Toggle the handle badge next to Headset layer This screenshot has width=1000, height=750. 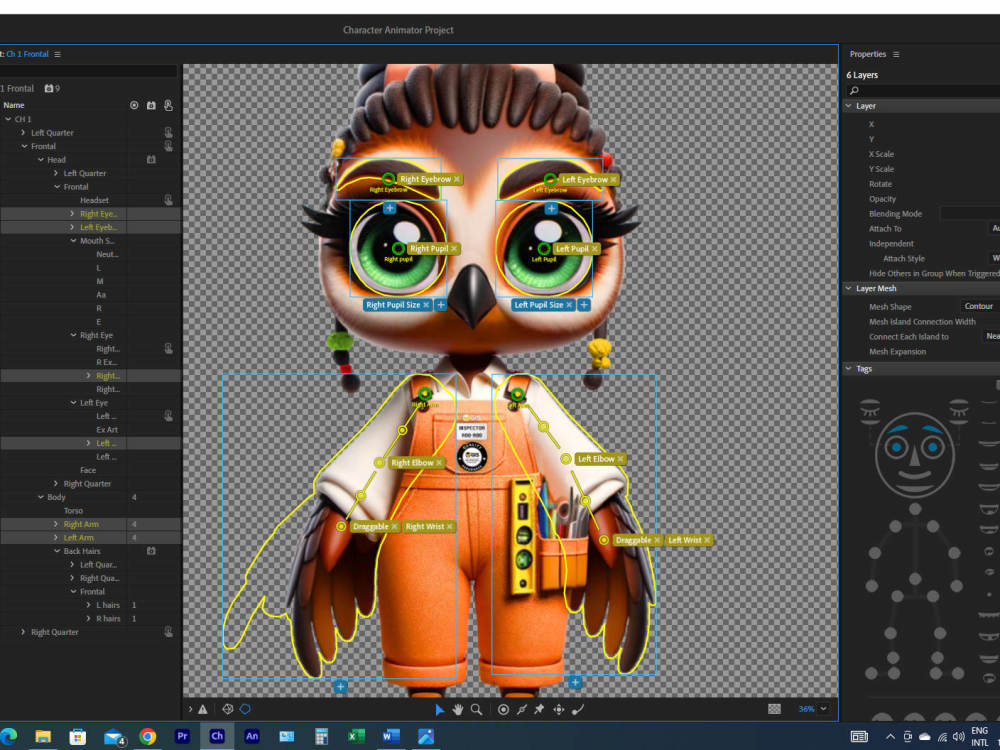(168, 199)
